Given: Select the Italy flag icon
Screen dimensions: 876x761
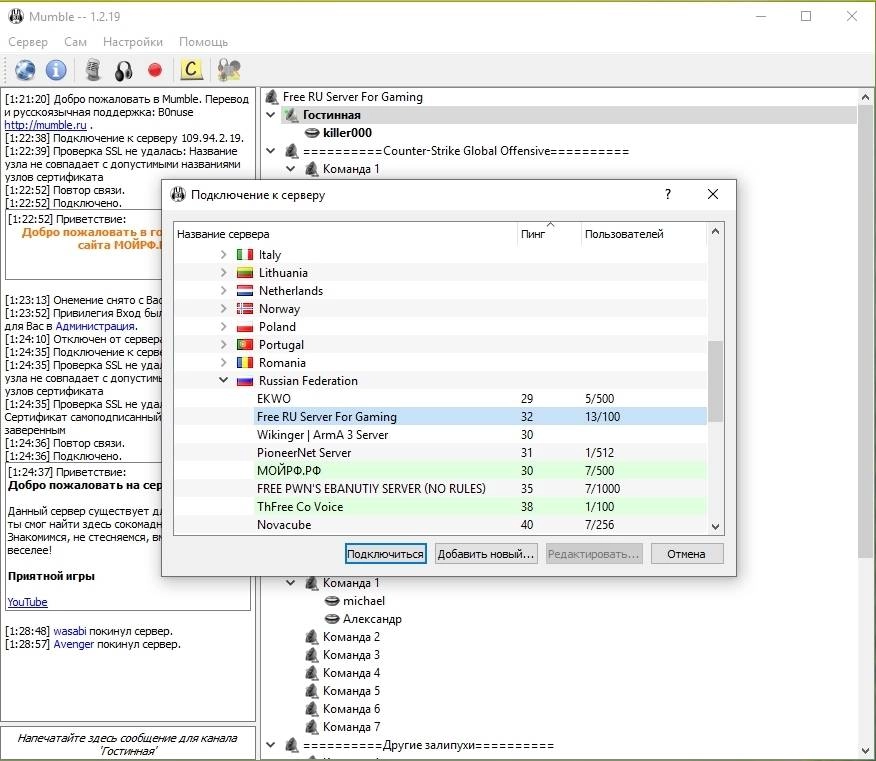Looking at the screenshot, I should pos(245,255).
